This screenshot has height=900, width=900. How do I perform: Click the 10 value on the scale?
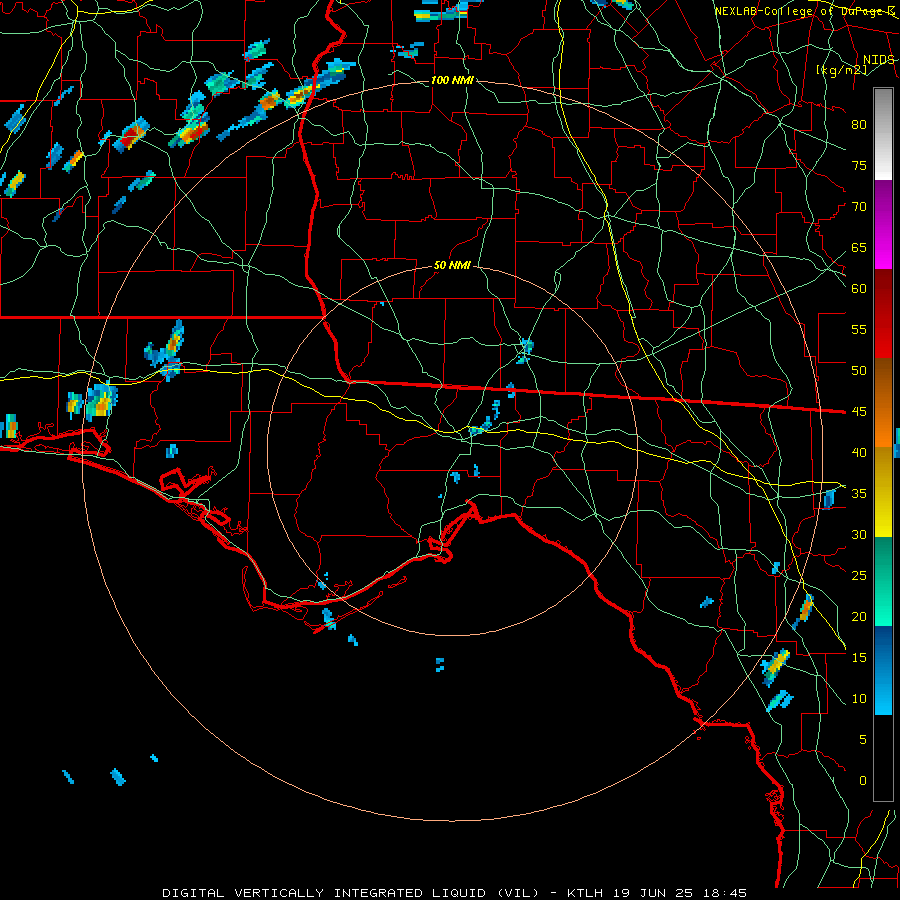[x=859, y=699]
